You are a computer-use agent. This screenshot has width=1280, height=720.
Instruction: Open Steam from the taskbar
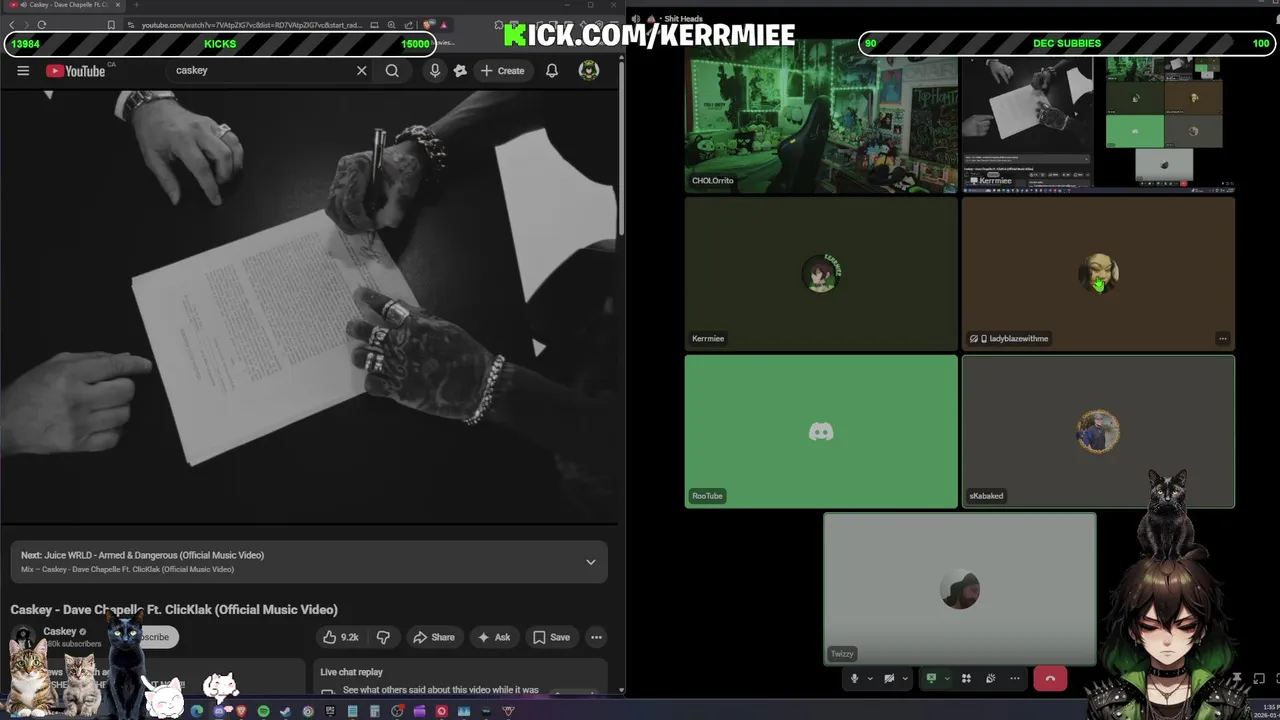pos(285,711)
